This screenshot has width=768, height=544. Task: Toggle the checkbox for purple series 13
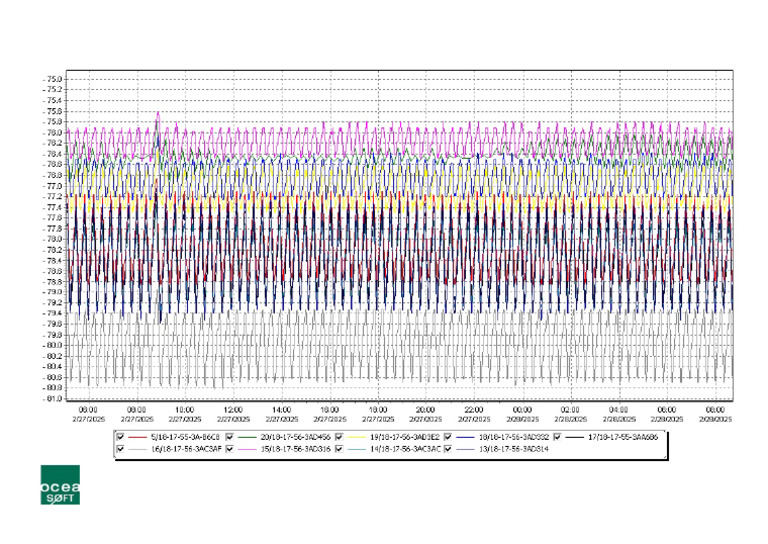click(448, 449)
